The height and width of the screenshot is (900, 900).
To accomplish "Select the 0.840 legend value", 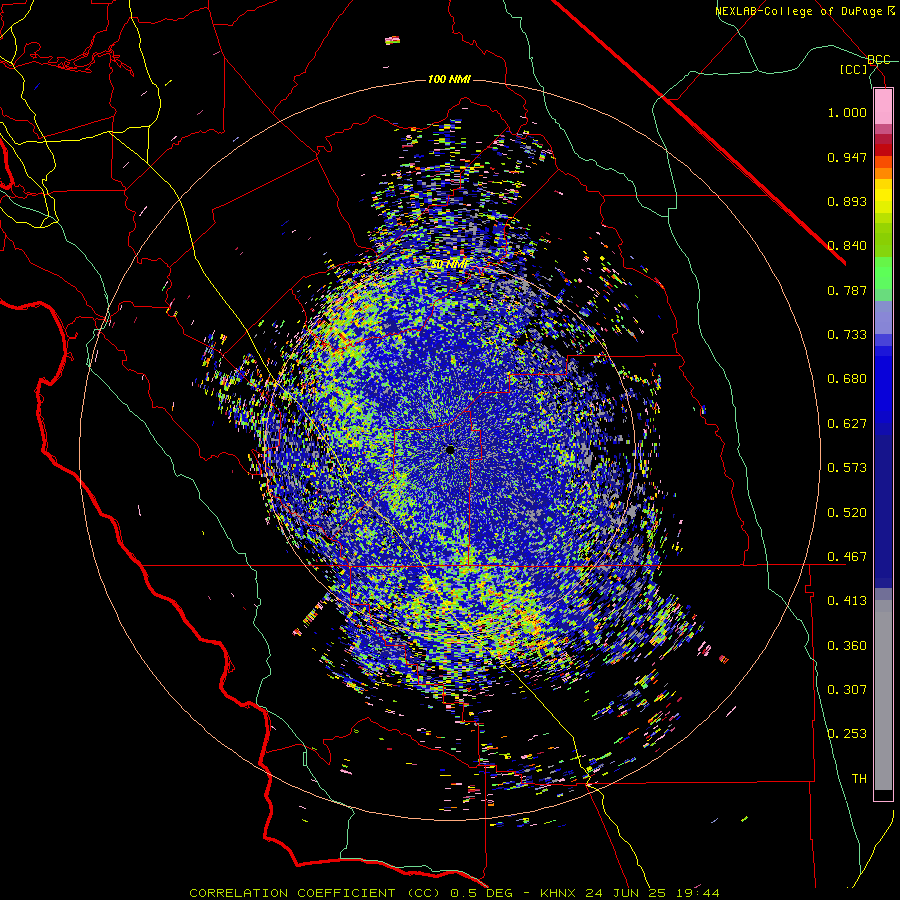I will point(847,246).
